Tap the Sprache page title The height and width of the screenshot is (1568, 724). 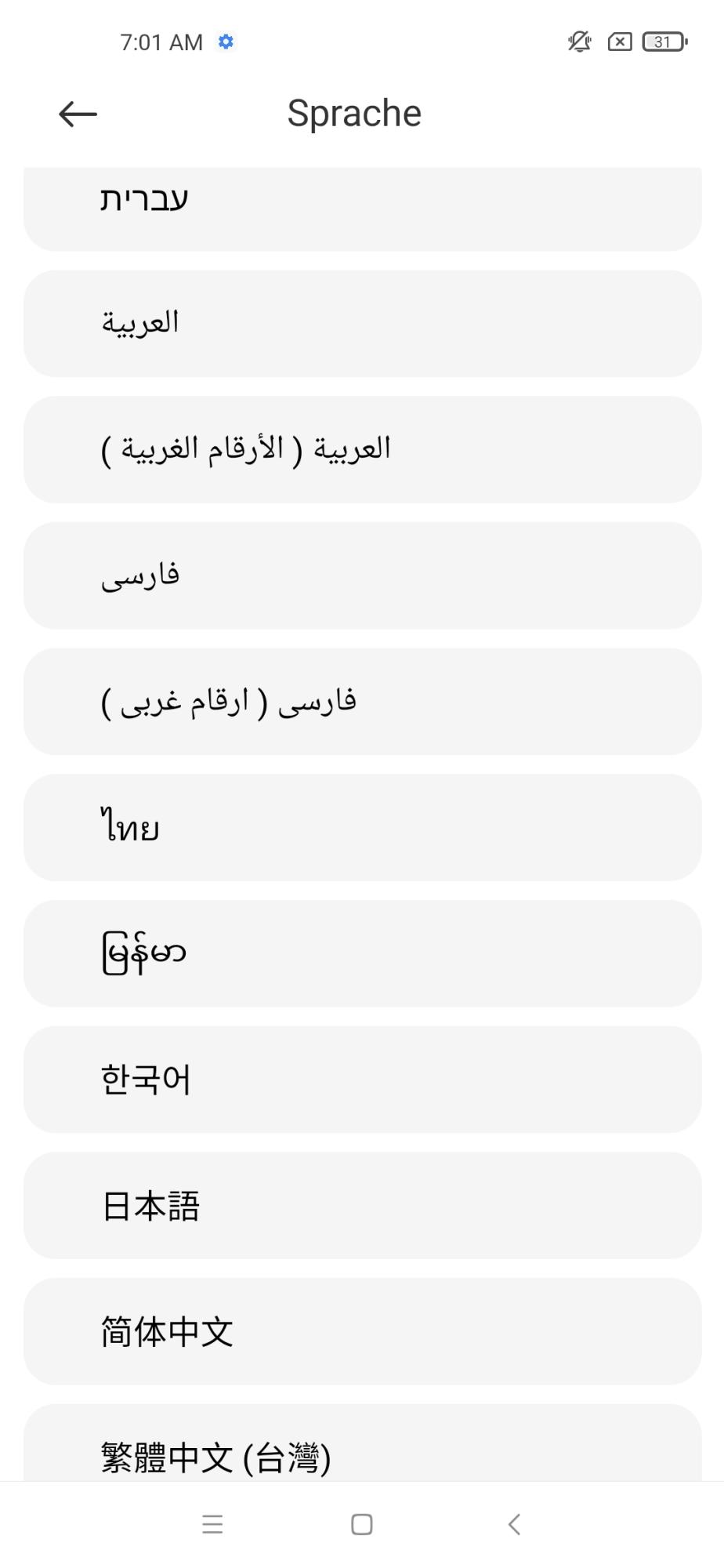(x=354, y=114)
